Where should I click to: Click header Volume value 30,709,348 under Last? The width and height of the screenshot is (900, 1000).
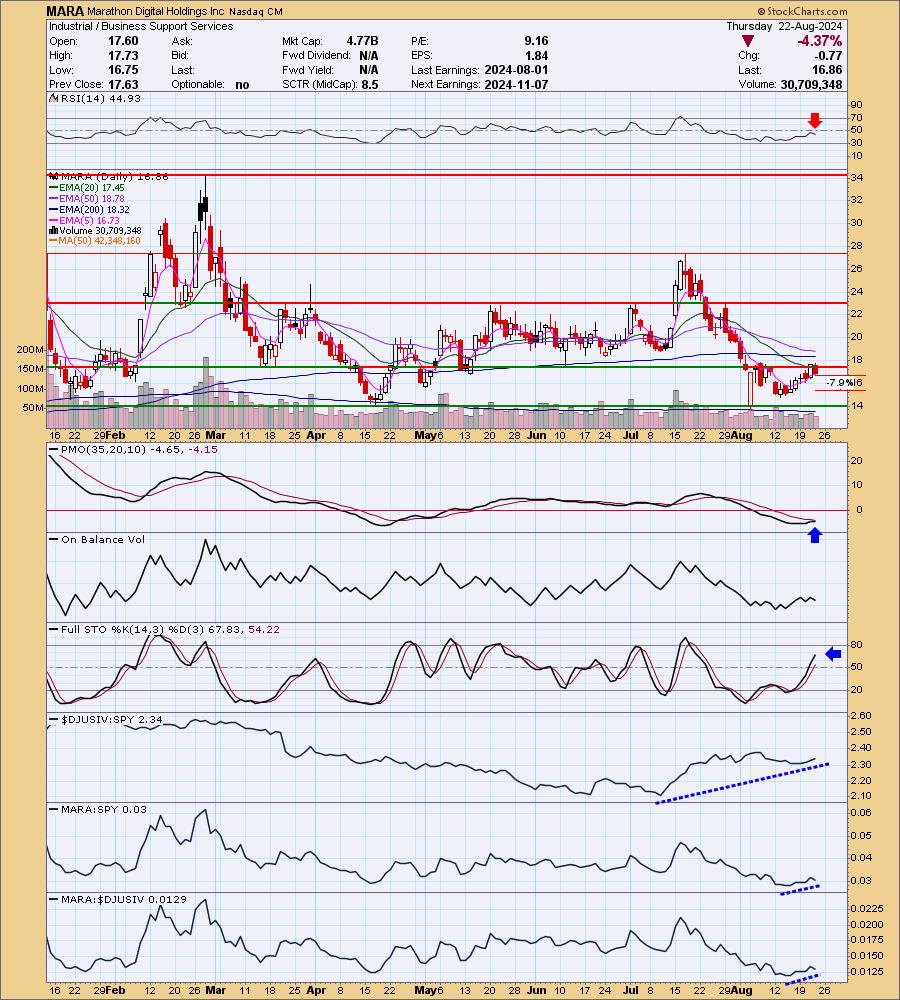coord(811,85)
